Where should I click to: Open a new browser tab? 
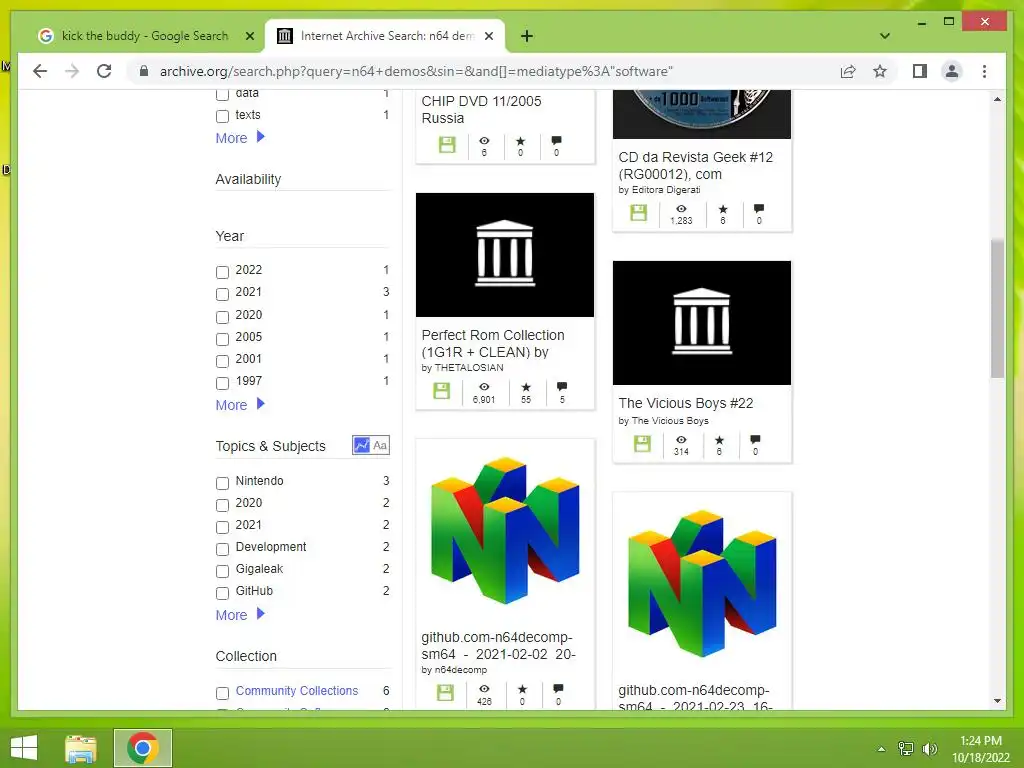[x=526, y=37]
